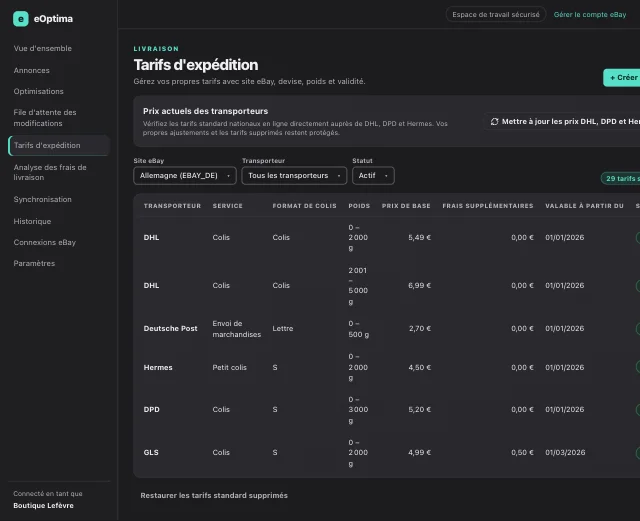Open the Historique sidebar item
Screen dimensions: 640x521
32,221
